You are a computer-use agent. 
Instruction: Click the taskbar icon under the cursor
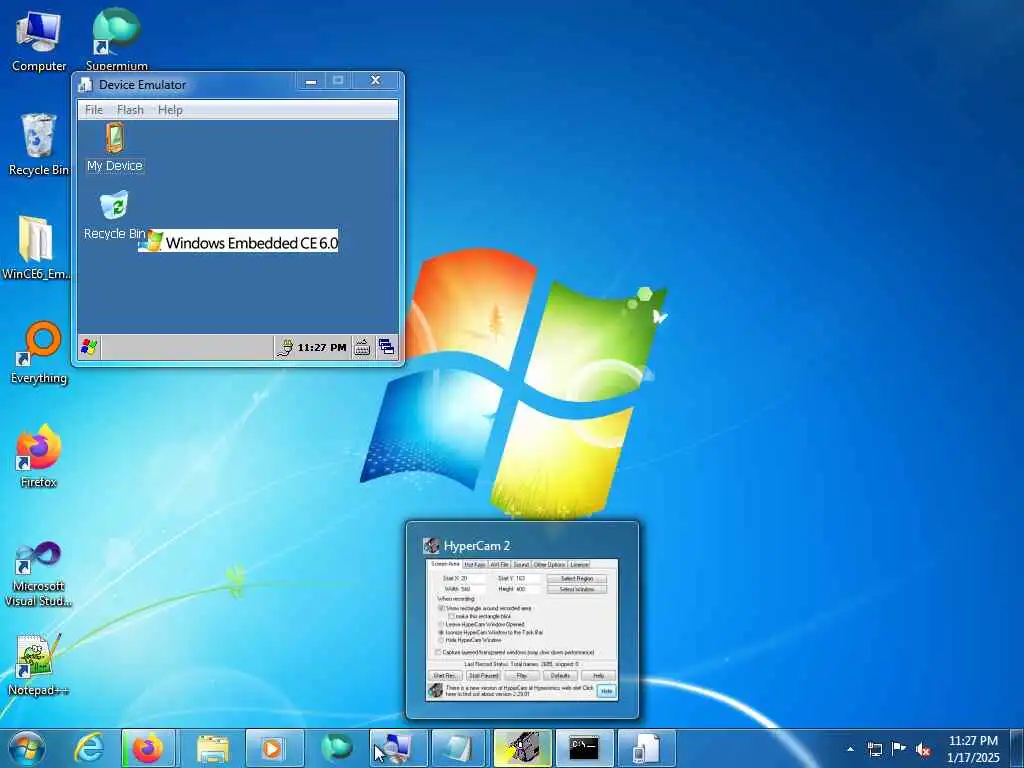397,748
